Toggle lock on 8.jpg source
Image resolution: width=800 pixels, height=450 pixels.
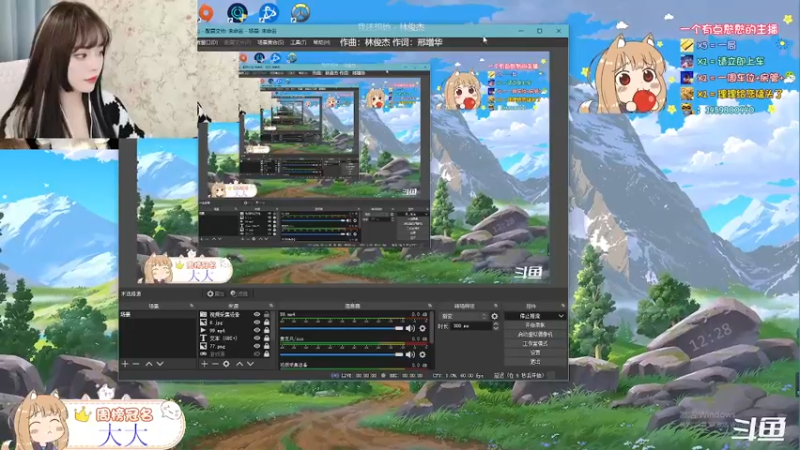pos(266,322)
